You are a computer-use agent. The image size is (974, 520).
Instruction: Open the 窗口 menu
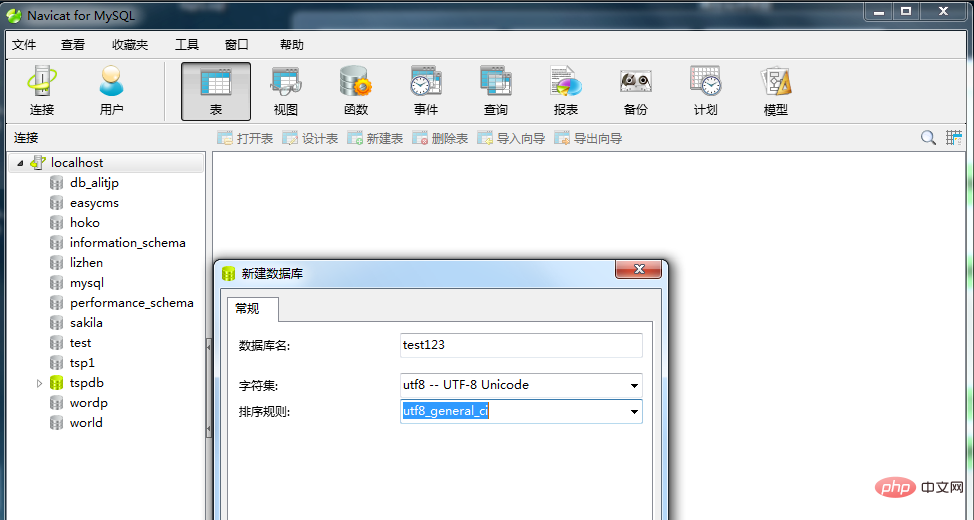pos(237,45)
